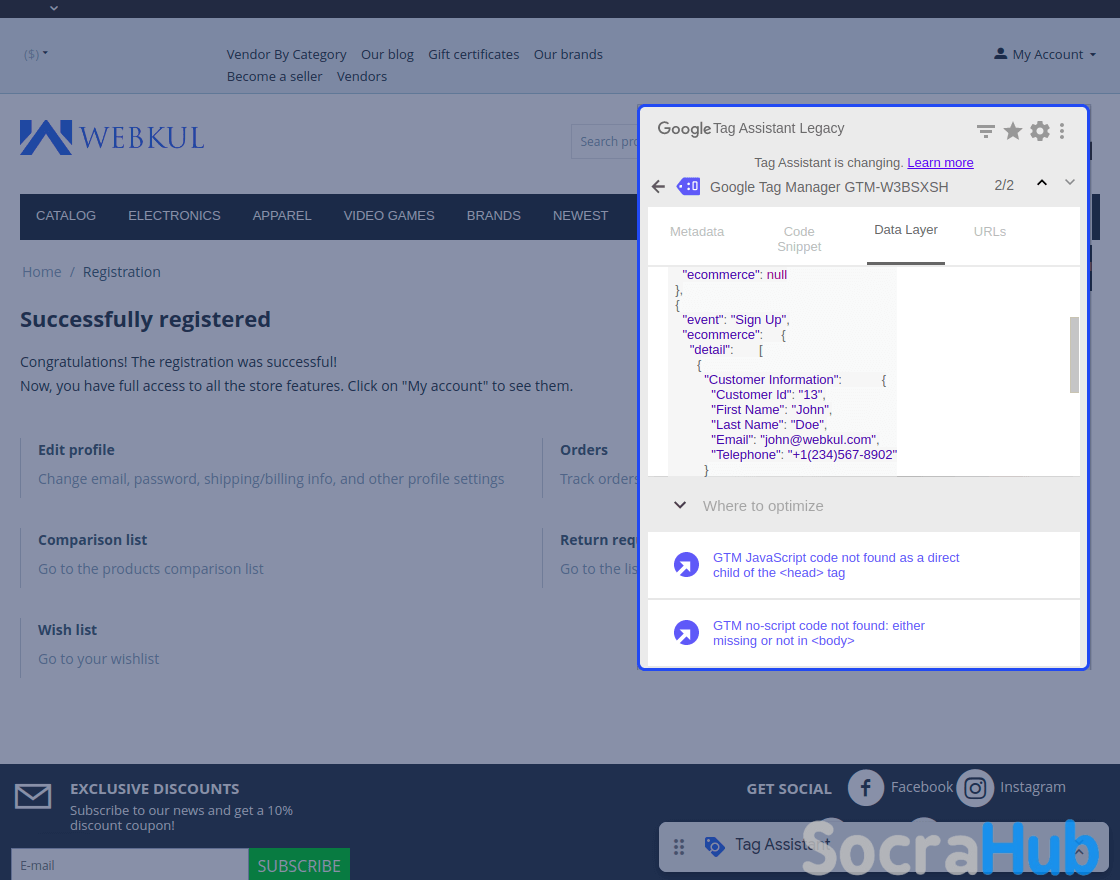
Task: Open the APPAREL menu
Action: 282,216
